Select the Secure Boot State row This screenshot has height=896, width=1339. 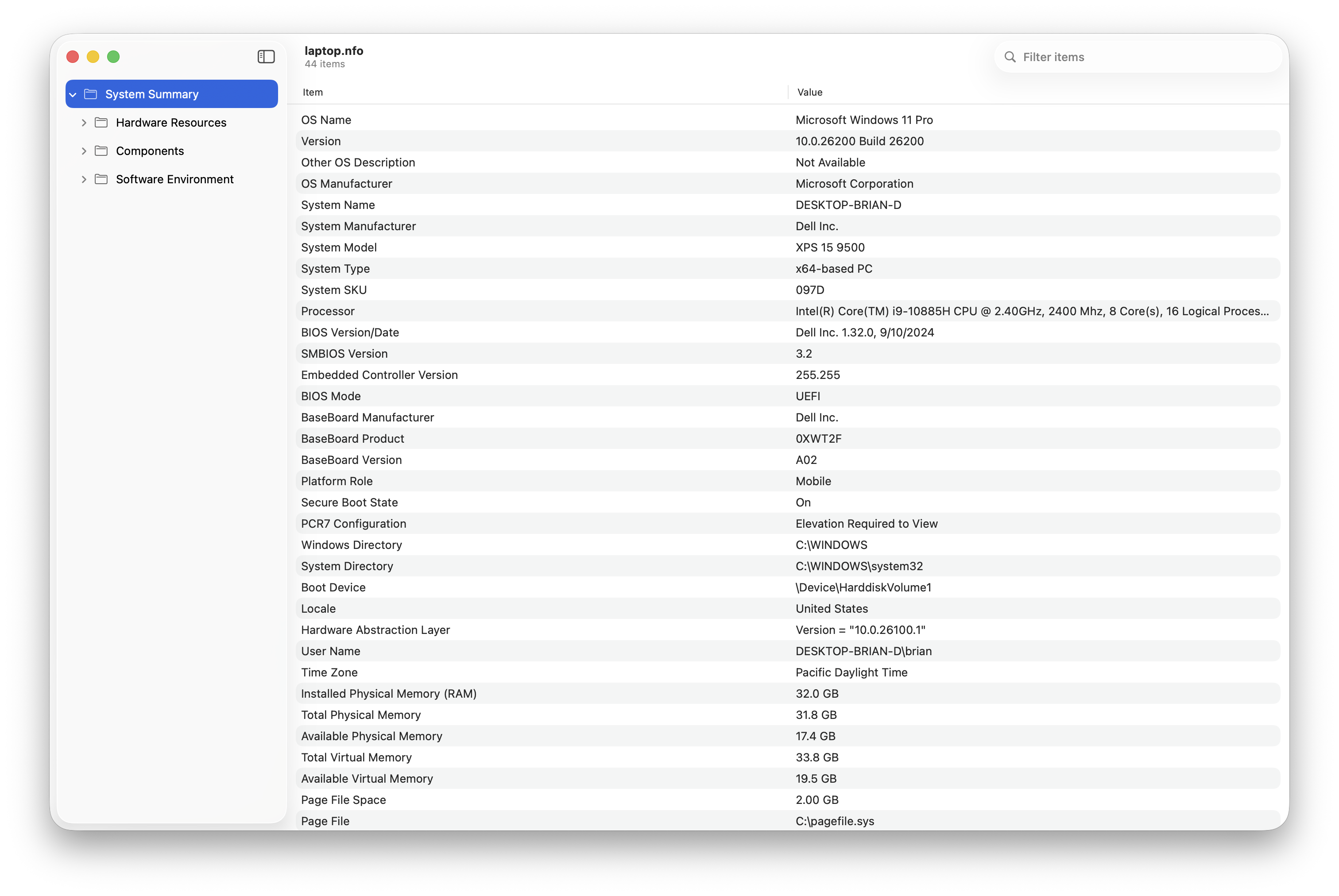pos(788,502)
